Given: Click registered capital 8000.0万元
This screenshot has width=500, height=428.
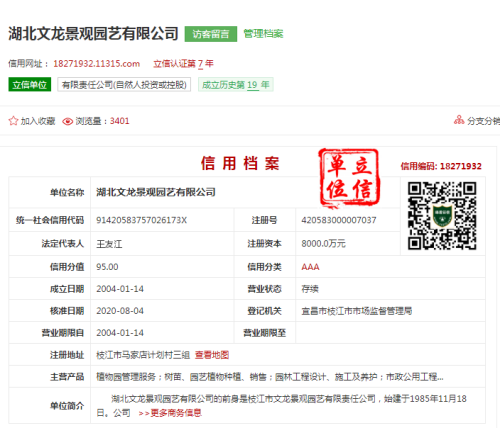Looking at the screenshot, I should [x=323, y=244].
